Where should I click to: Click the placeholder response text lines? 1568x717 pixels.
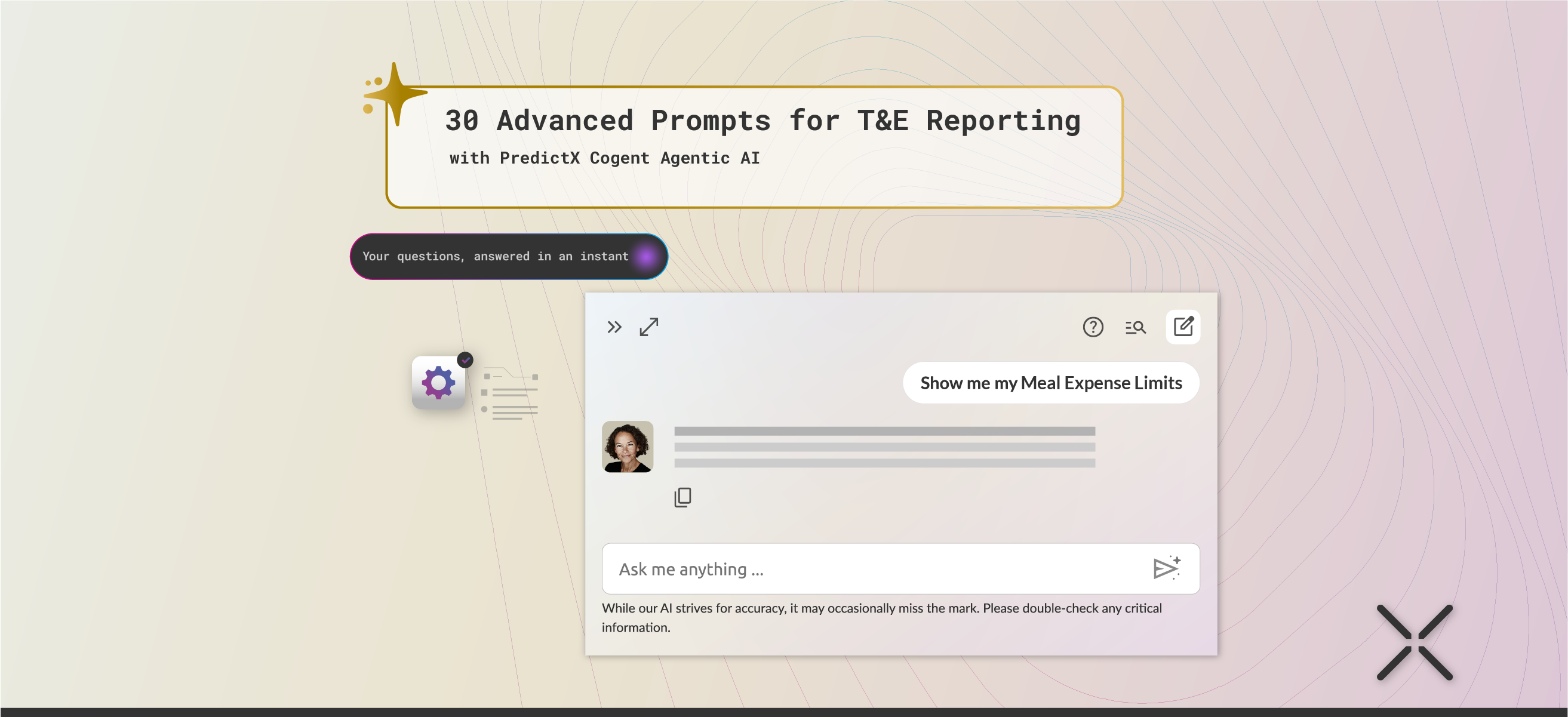884,447
